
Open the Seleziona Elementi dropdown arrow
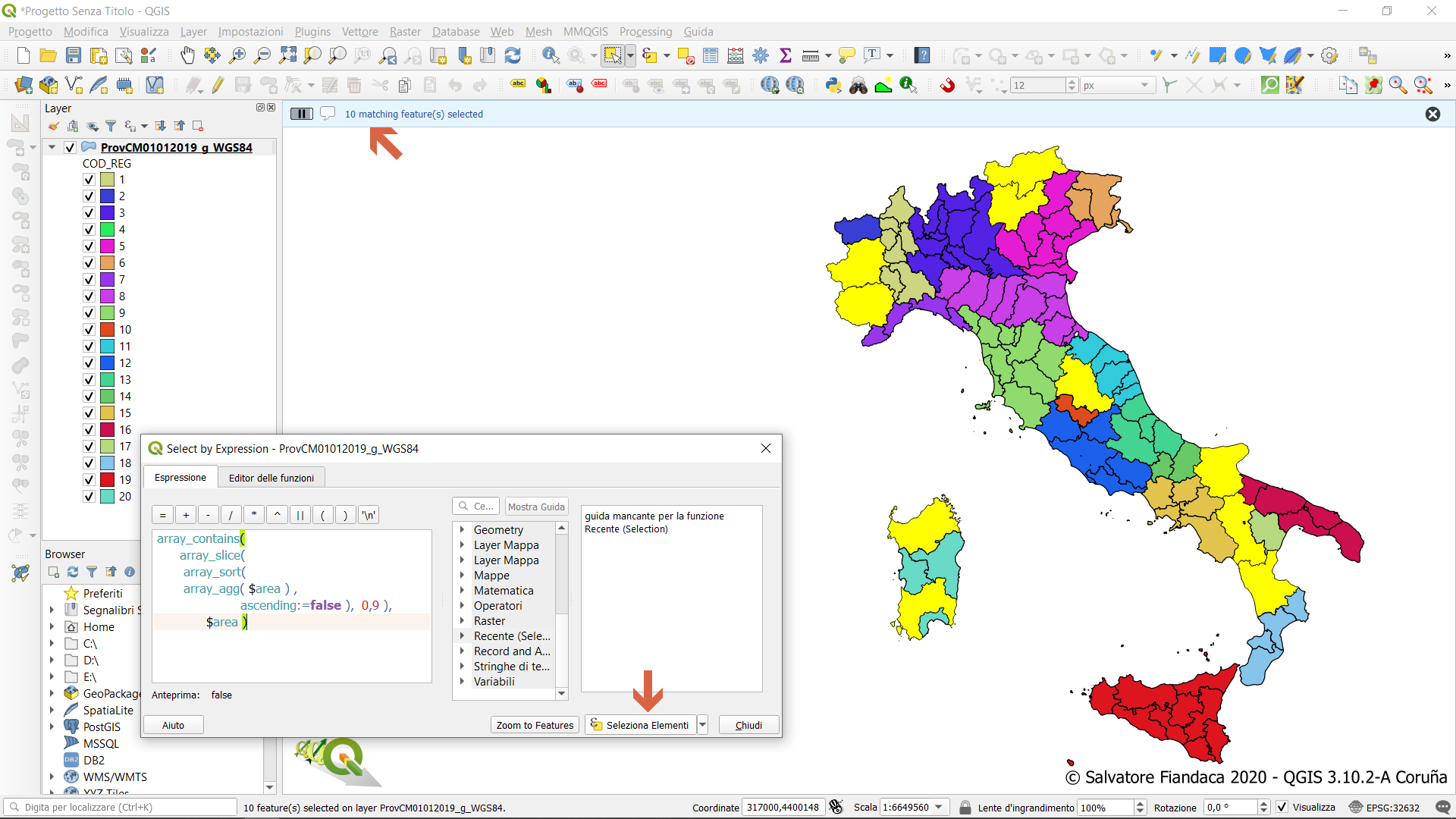[x=702, y=725]
